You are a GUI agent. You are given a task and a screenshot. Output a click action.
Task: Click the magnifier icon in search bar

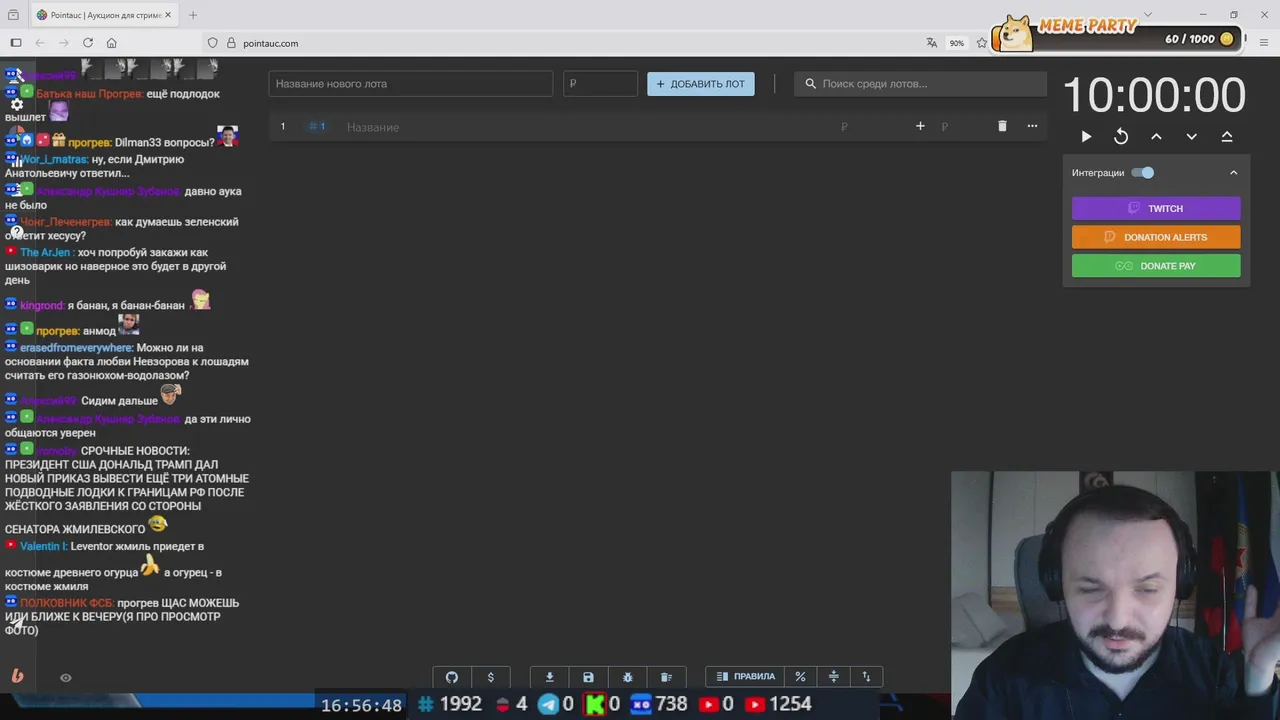coord(810,84)
